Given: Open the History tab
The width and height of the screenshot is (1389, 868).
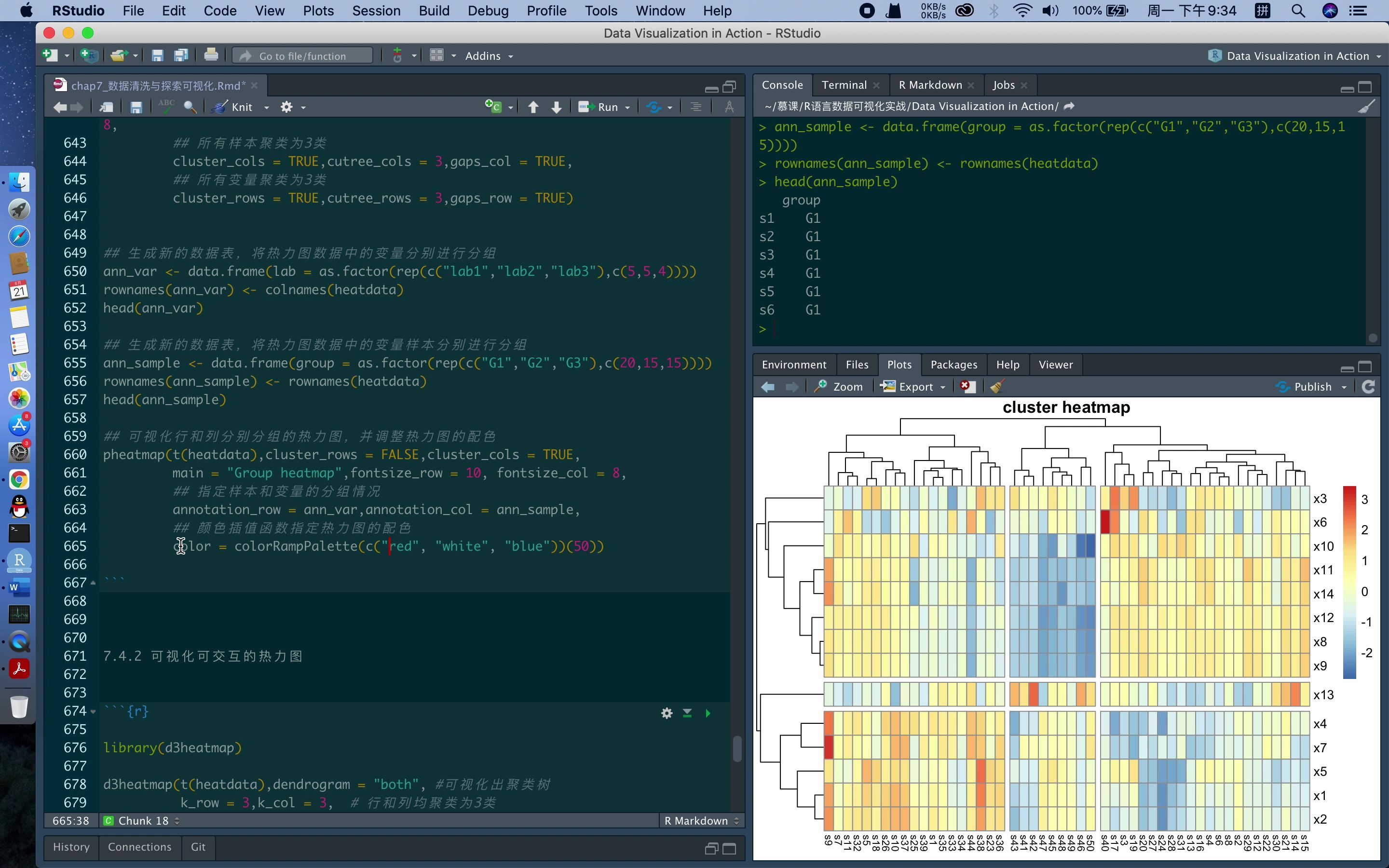Looking at the screenshot, I should pos(71,847).
